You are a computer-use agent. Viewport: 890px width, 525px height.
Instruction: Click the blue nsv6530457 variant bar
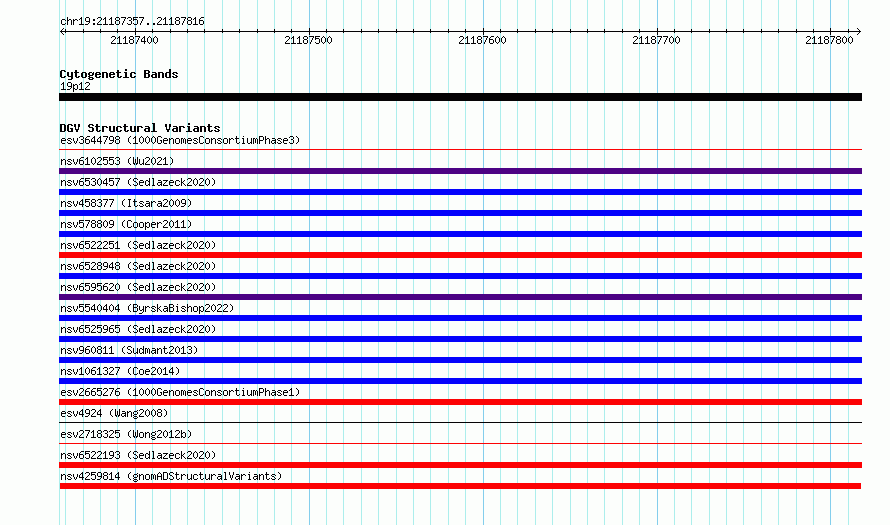(460, 192)
